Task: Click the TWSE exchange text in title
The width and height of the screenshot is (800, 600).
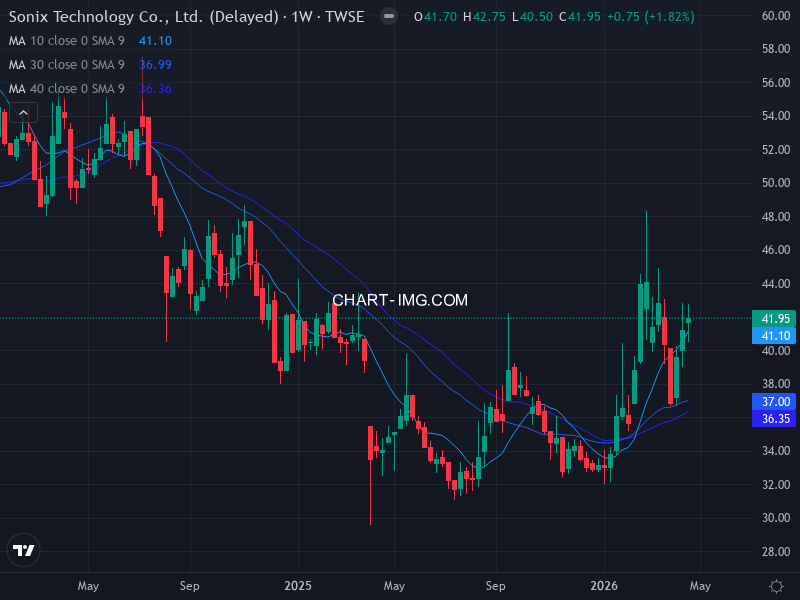Action: point(345,17)
